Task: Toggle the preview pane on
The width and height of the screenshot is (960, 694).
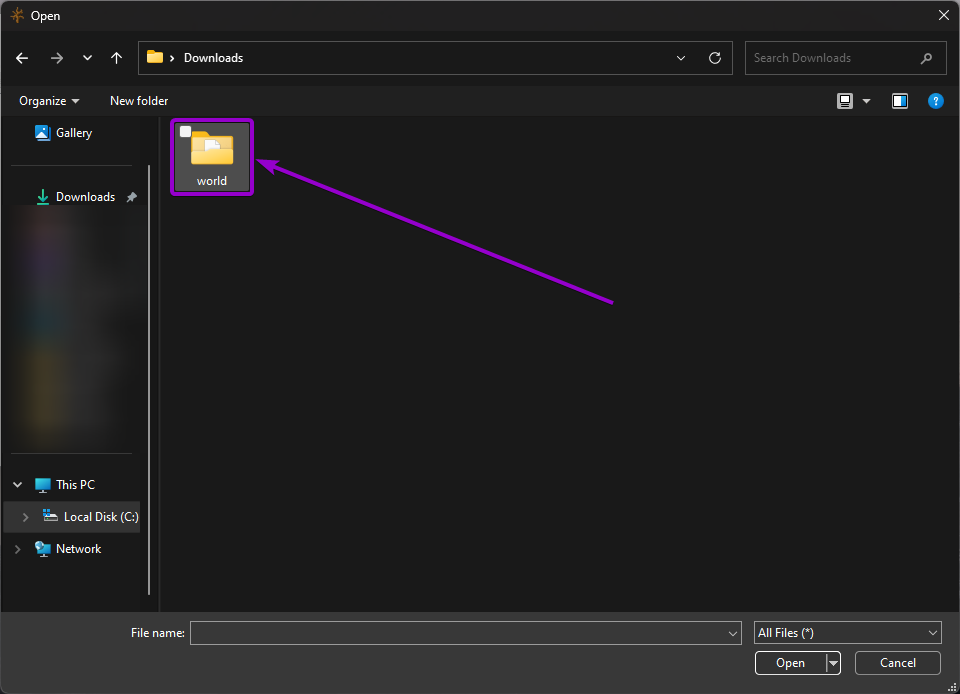Action: click(899, 100)
